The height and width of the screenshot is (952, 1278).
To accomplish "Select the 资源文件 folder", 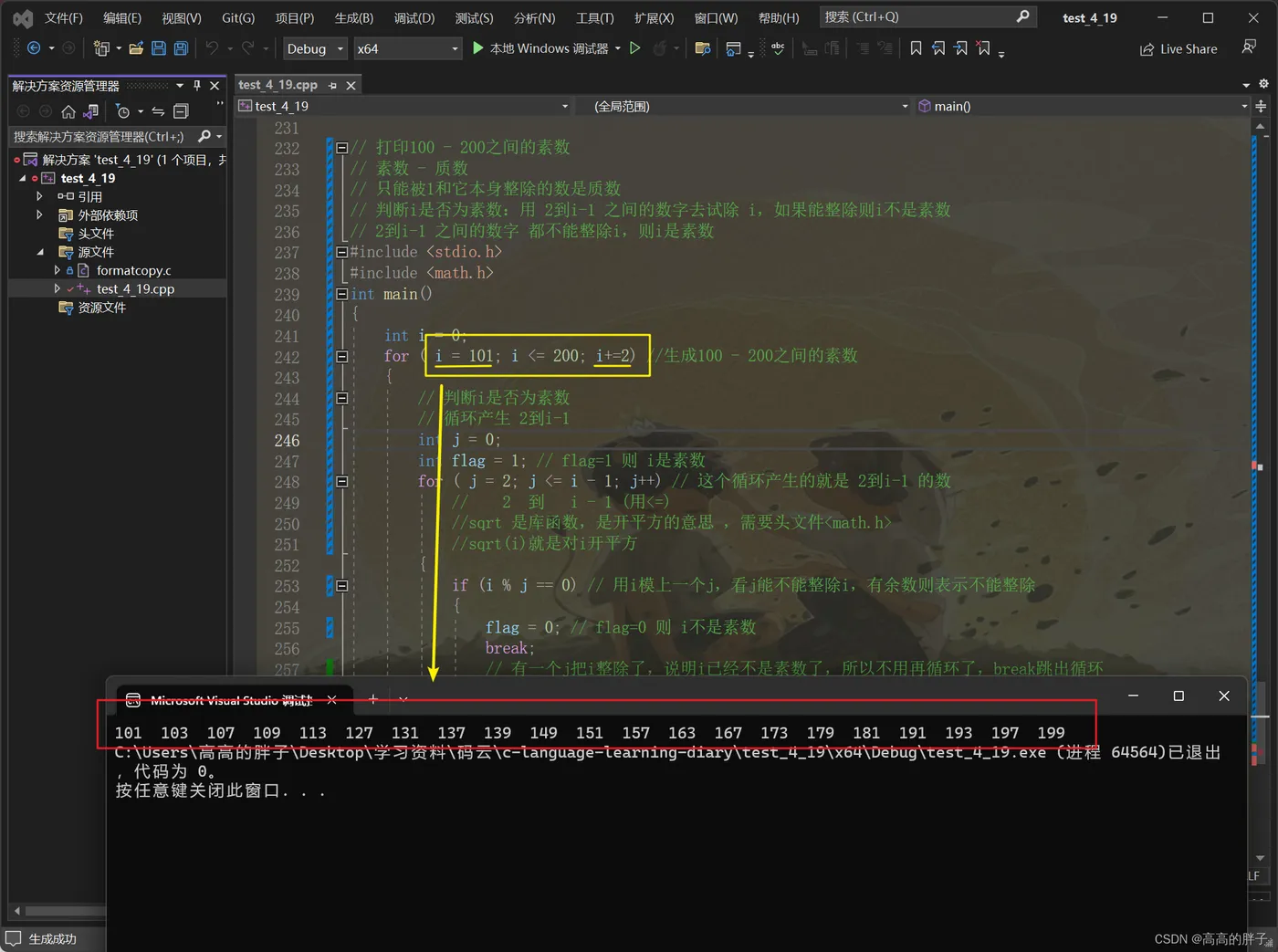I will (x=101, y=308).
